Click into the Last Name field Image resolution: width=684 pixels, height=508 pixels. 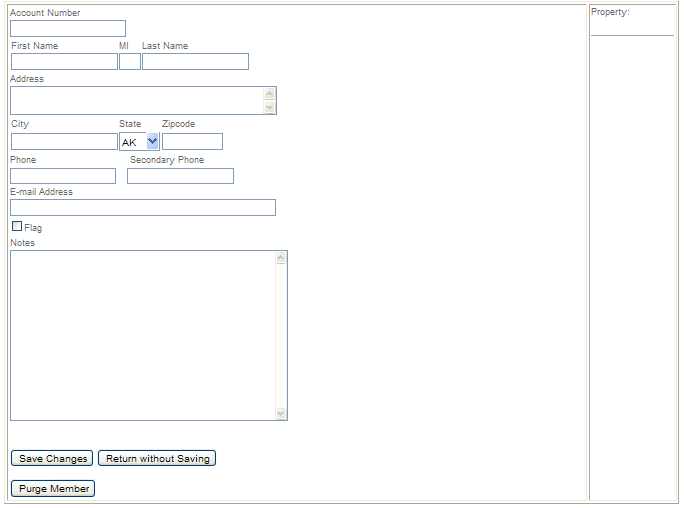tap(195, 62)
